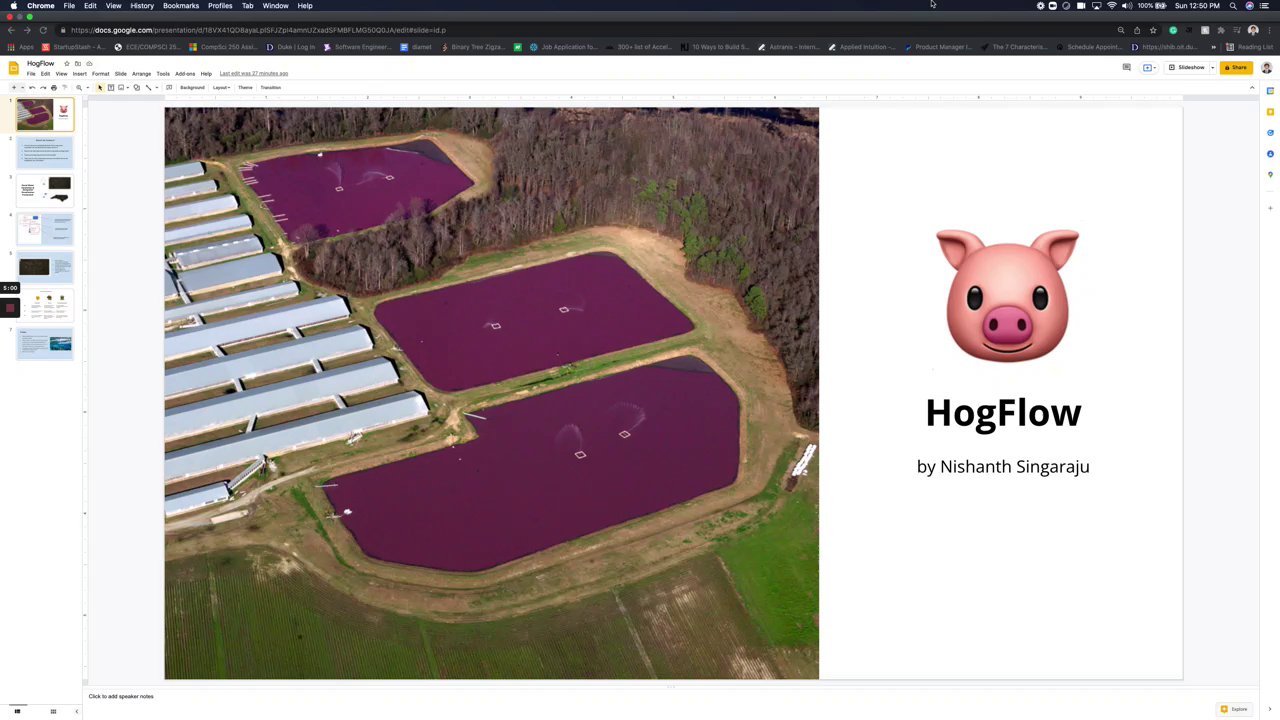Choose the arrow select cursor tool
The height and width of the screenshot is (720, 1280).
coord(100,88)
